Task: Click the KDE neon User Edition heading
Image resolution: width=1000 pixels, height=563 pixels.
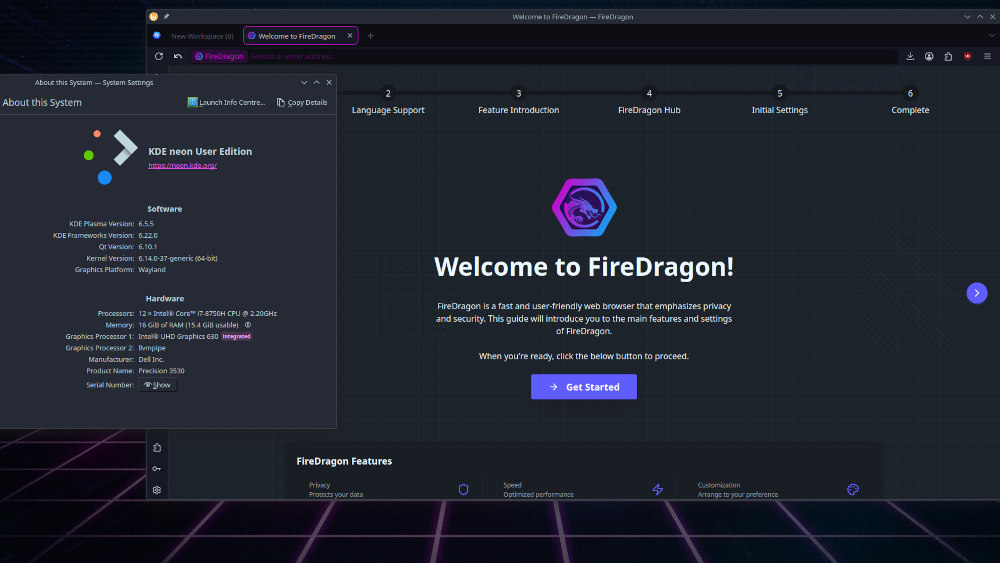Action: coord(200,151)
